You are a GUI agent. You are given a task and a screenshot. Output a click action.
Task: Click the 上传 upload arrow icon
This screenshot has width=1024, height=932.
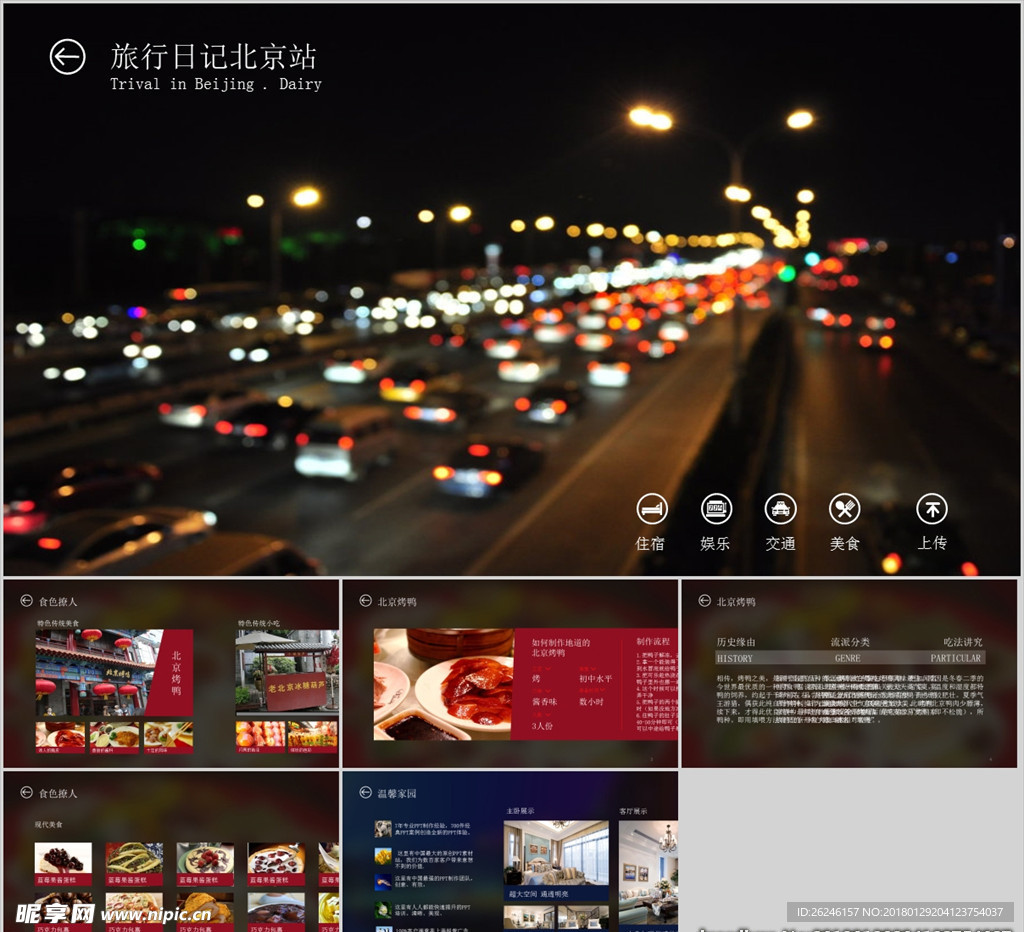click(x=932, y=509)
